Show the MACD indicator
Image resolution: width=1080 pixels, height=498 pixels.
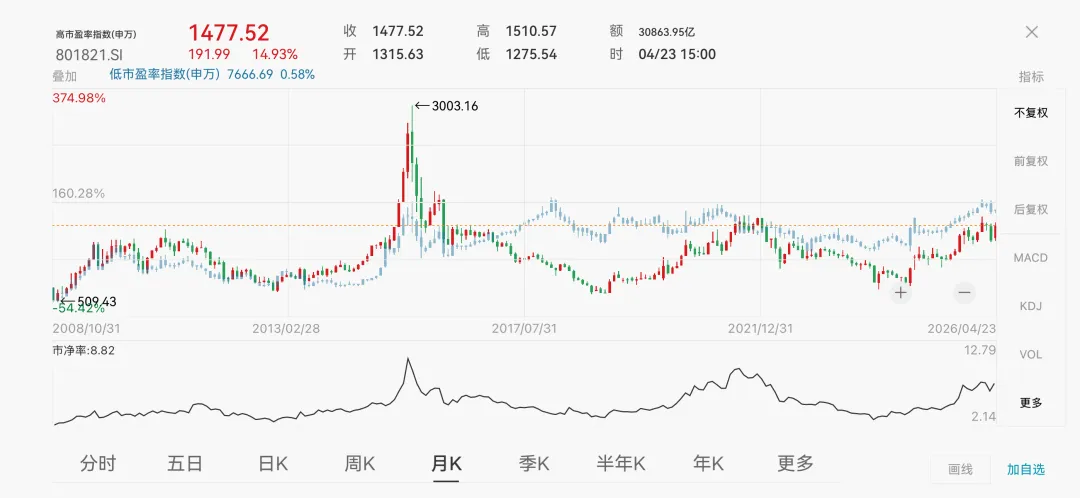(x=1031, y=258)
